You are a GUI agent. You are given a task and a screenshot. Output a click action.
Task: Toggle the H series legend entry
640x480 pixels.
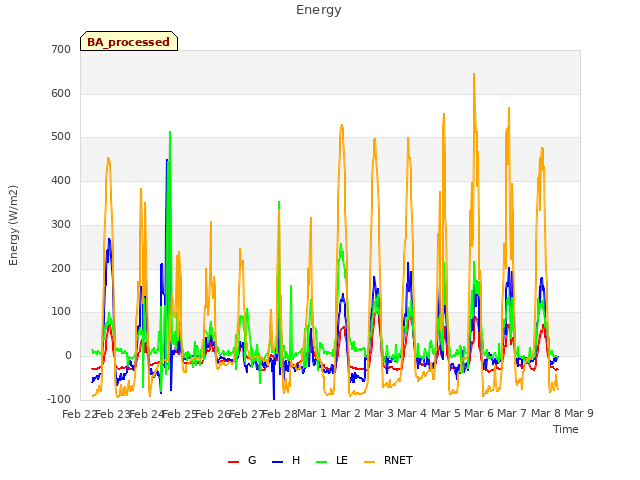click(x=286, y=461)
